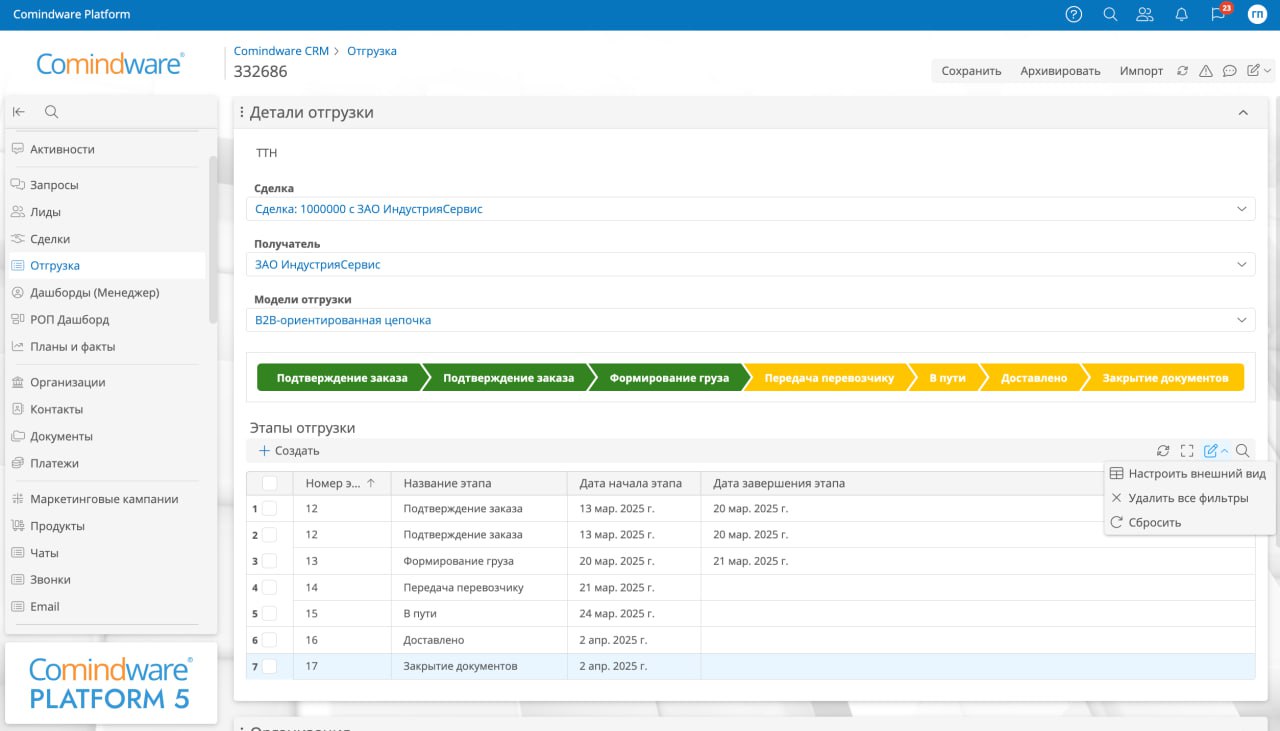Image resolution: width=1280 pixels, height=731 pixels.
Task: Expand Этапы отгрузки table to fullscreen
Action: tap(1187, 451)
